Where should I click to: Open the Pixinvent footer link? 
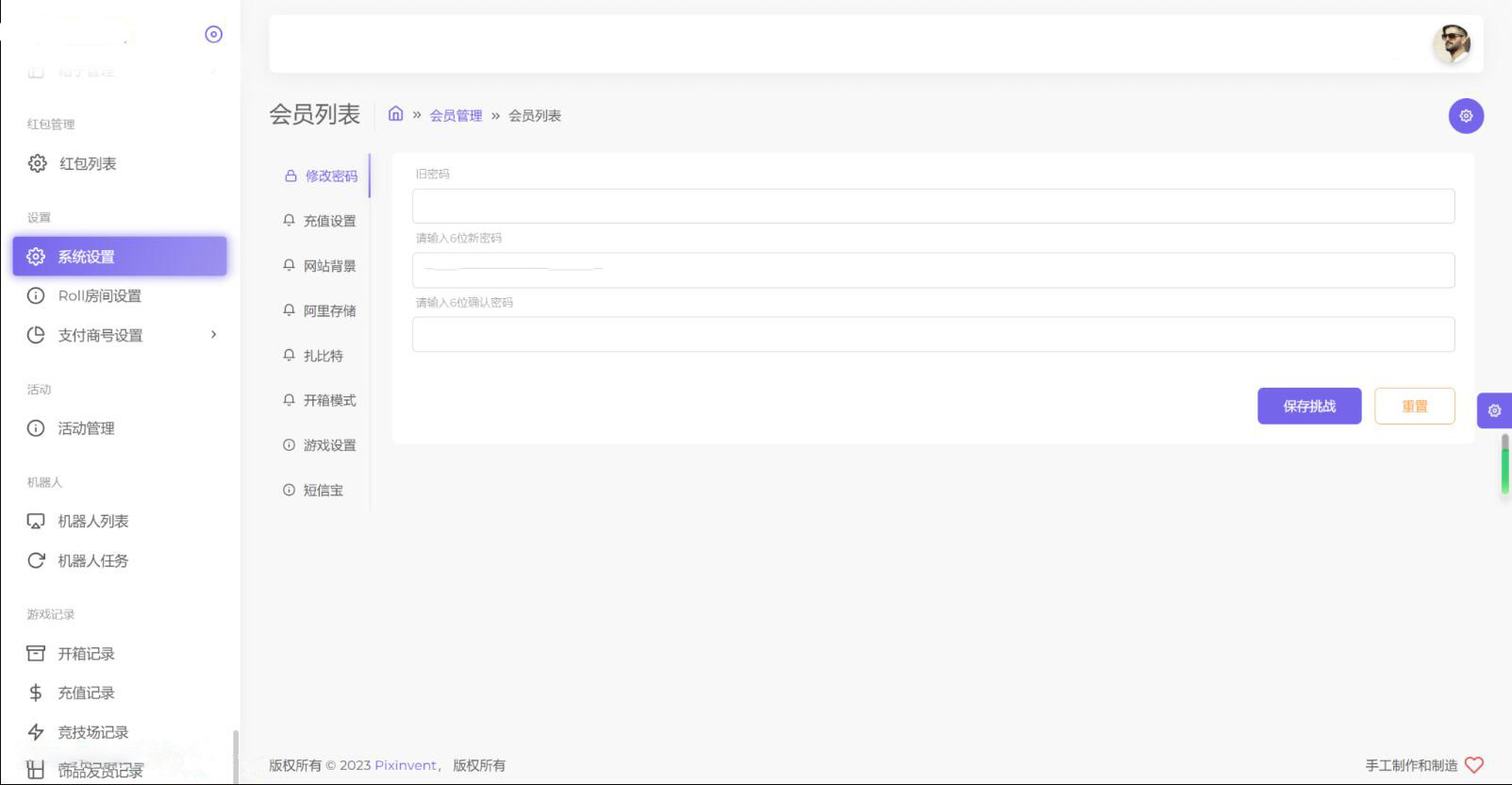[x=406, y=765]
